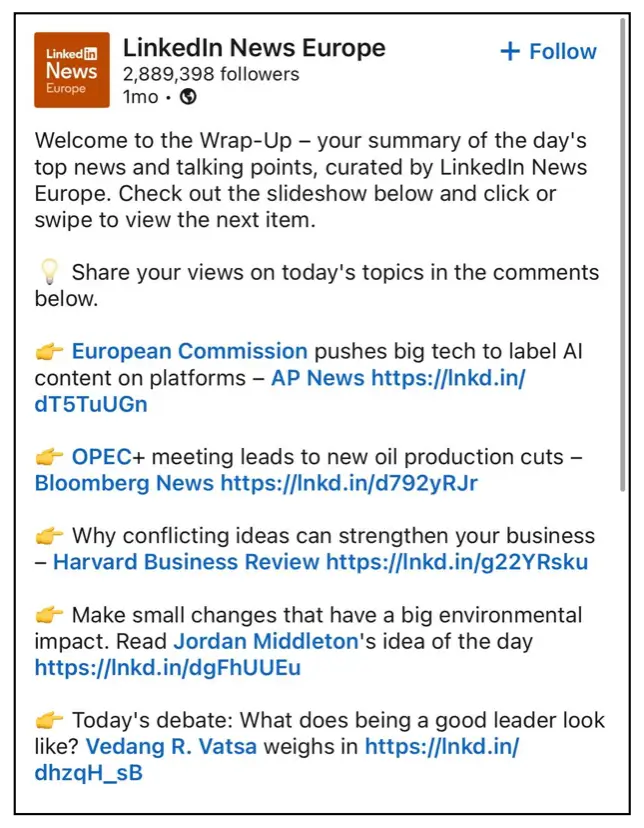Click the LinkedIn News Europe logo

coord(72,70)
